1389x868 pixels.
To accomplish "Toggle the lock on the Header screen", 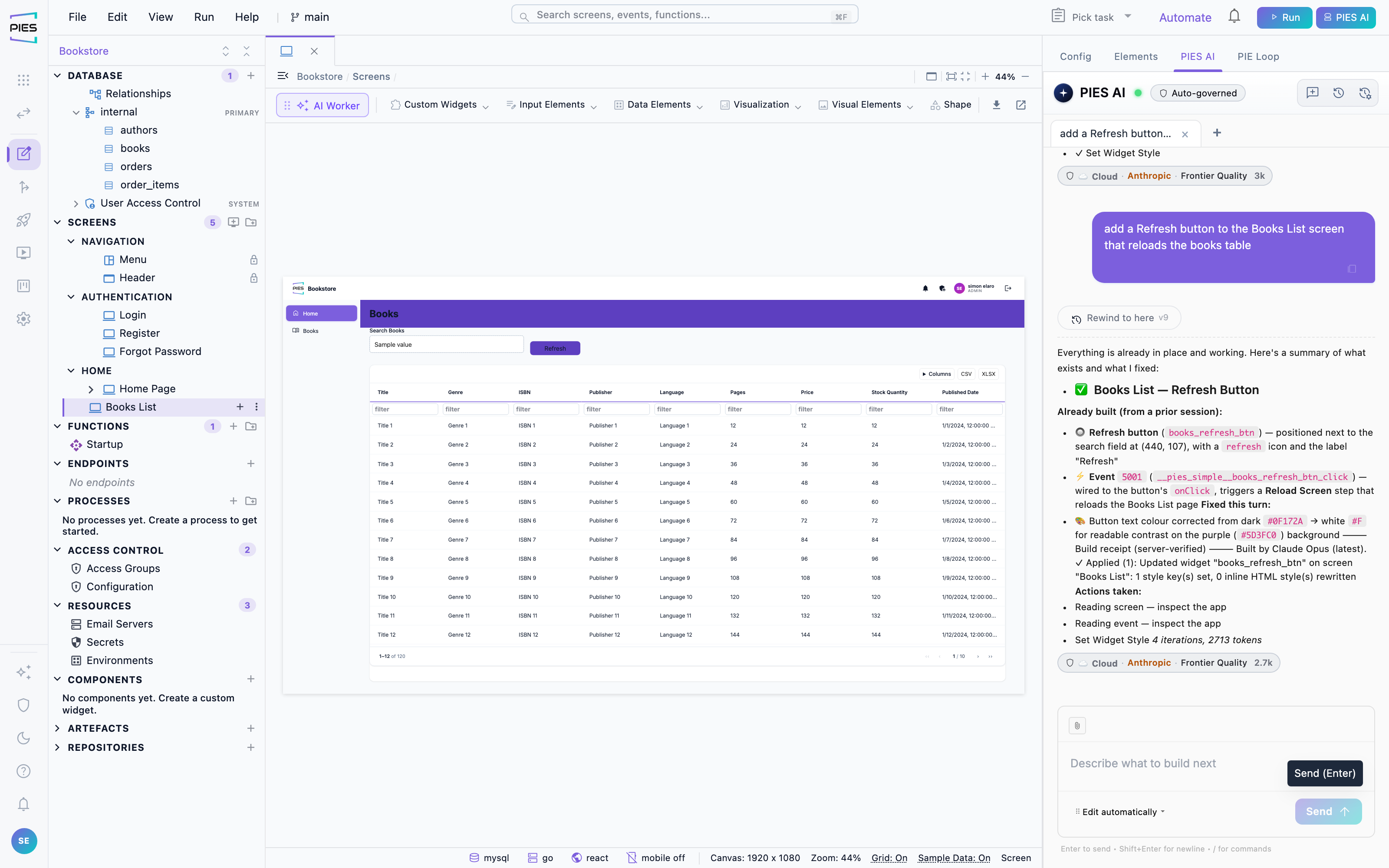I will (253, 279).
